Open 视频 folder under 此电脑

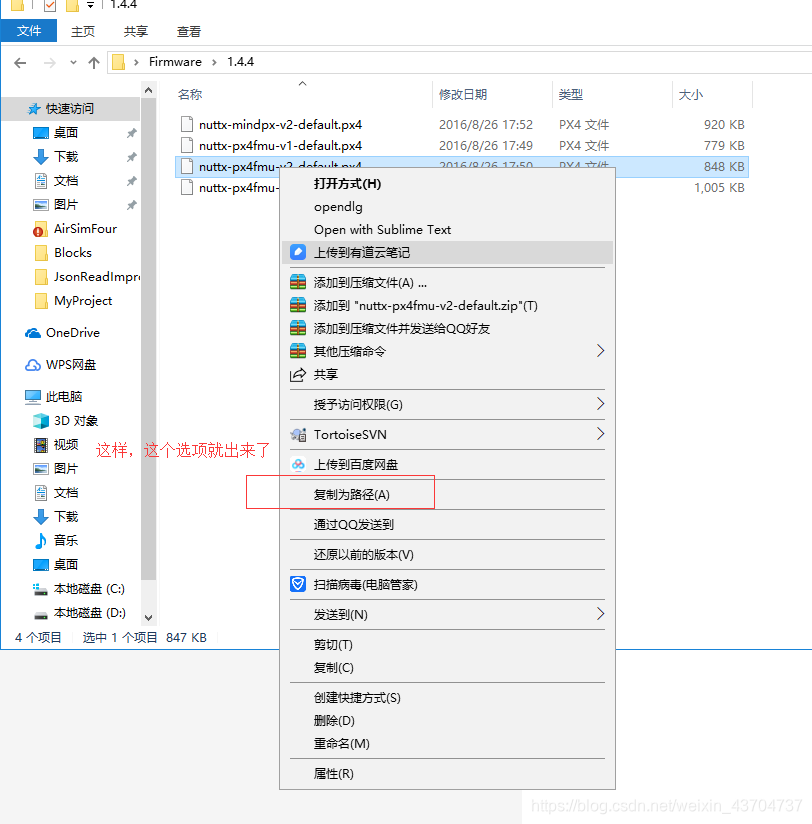click(x=66, y=445)
